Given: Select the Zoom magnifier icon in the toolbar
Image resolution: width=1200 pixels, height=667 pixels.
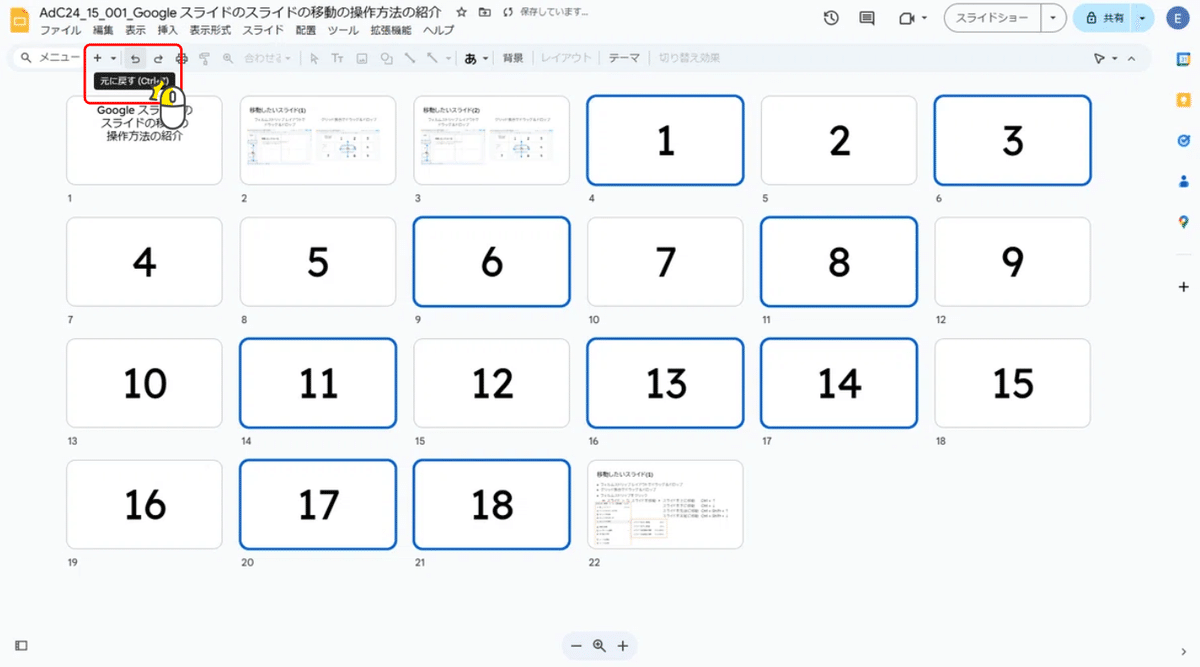Looking at the screenshot, I should point(227,58).
